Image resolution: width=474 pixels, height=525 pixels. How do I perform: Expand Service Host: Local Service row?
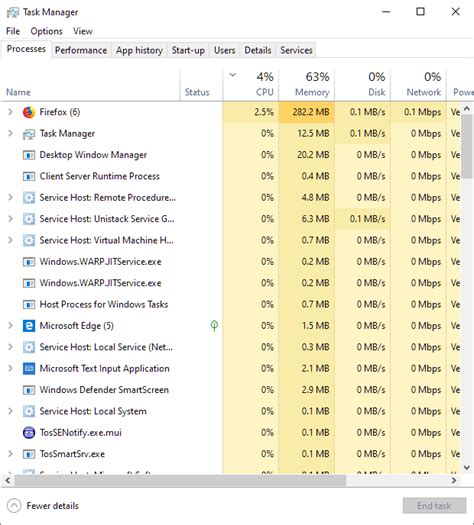pos(10,347)
